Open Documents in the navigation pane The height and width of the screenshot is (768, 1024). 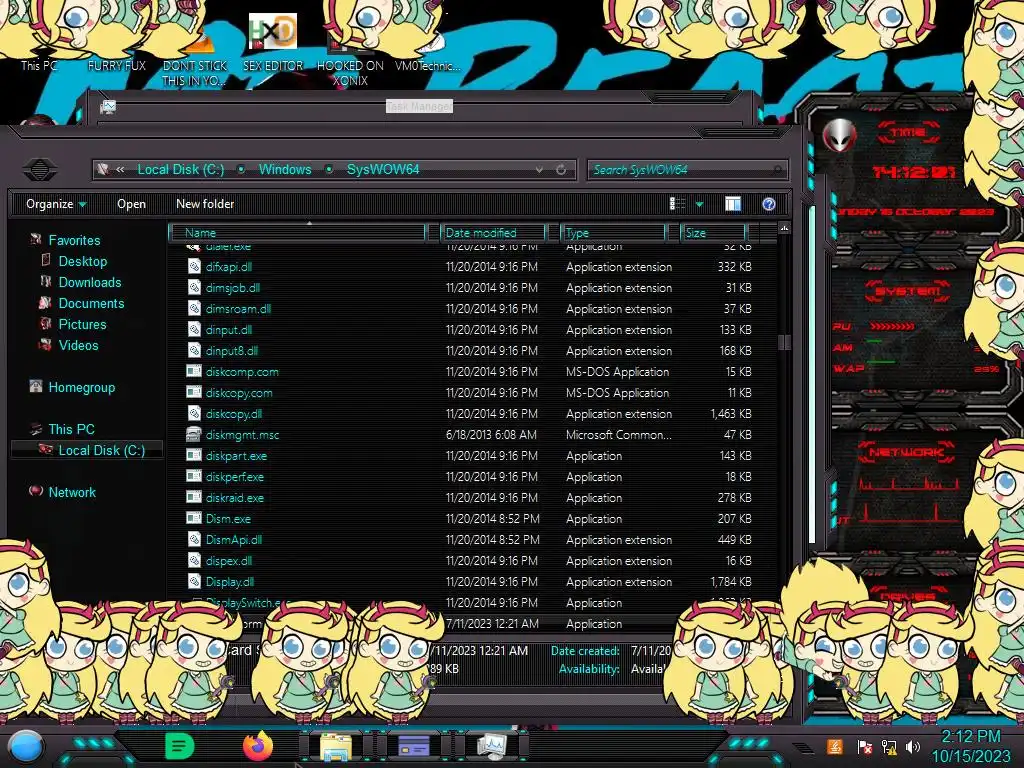91,303
